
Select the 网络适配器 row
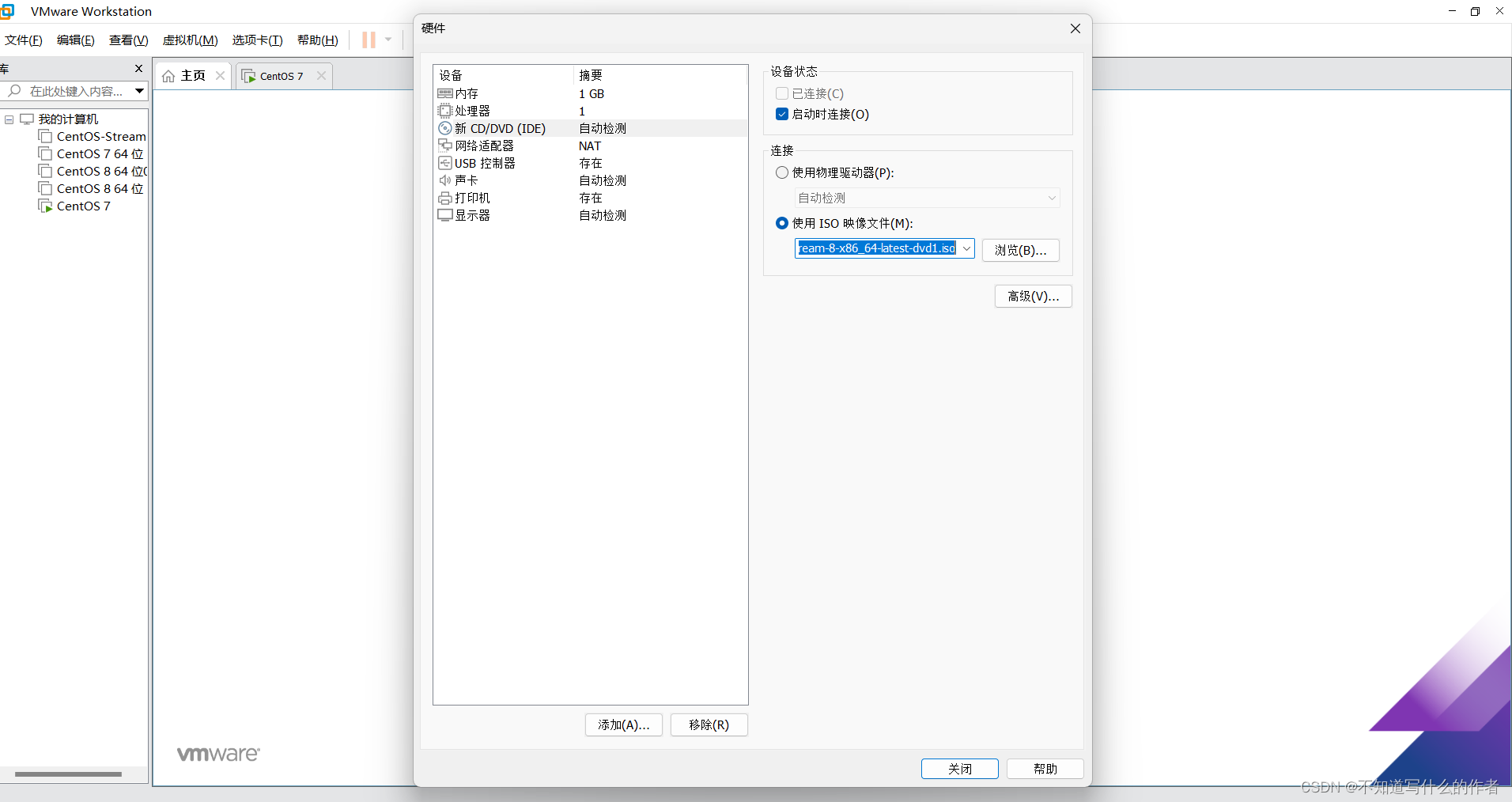(590, 146)
